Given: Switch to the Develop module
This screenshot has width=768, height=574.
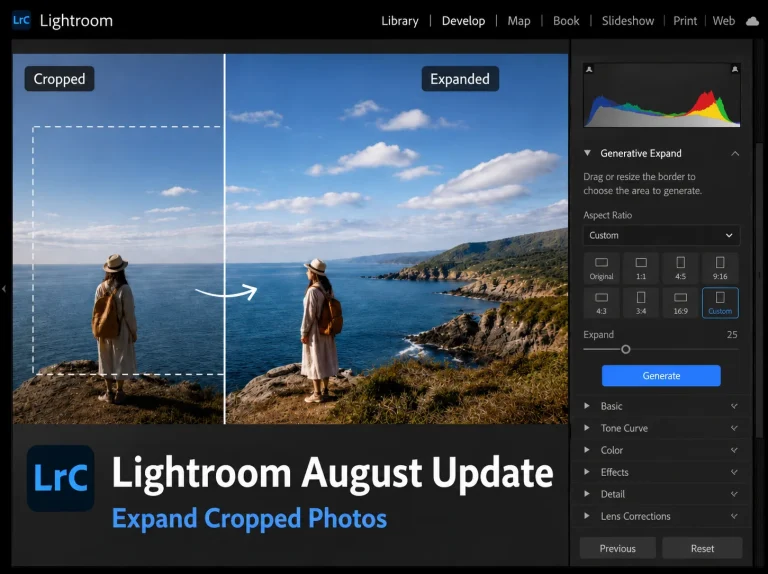Looking at the screenshot, I should 463,21.
